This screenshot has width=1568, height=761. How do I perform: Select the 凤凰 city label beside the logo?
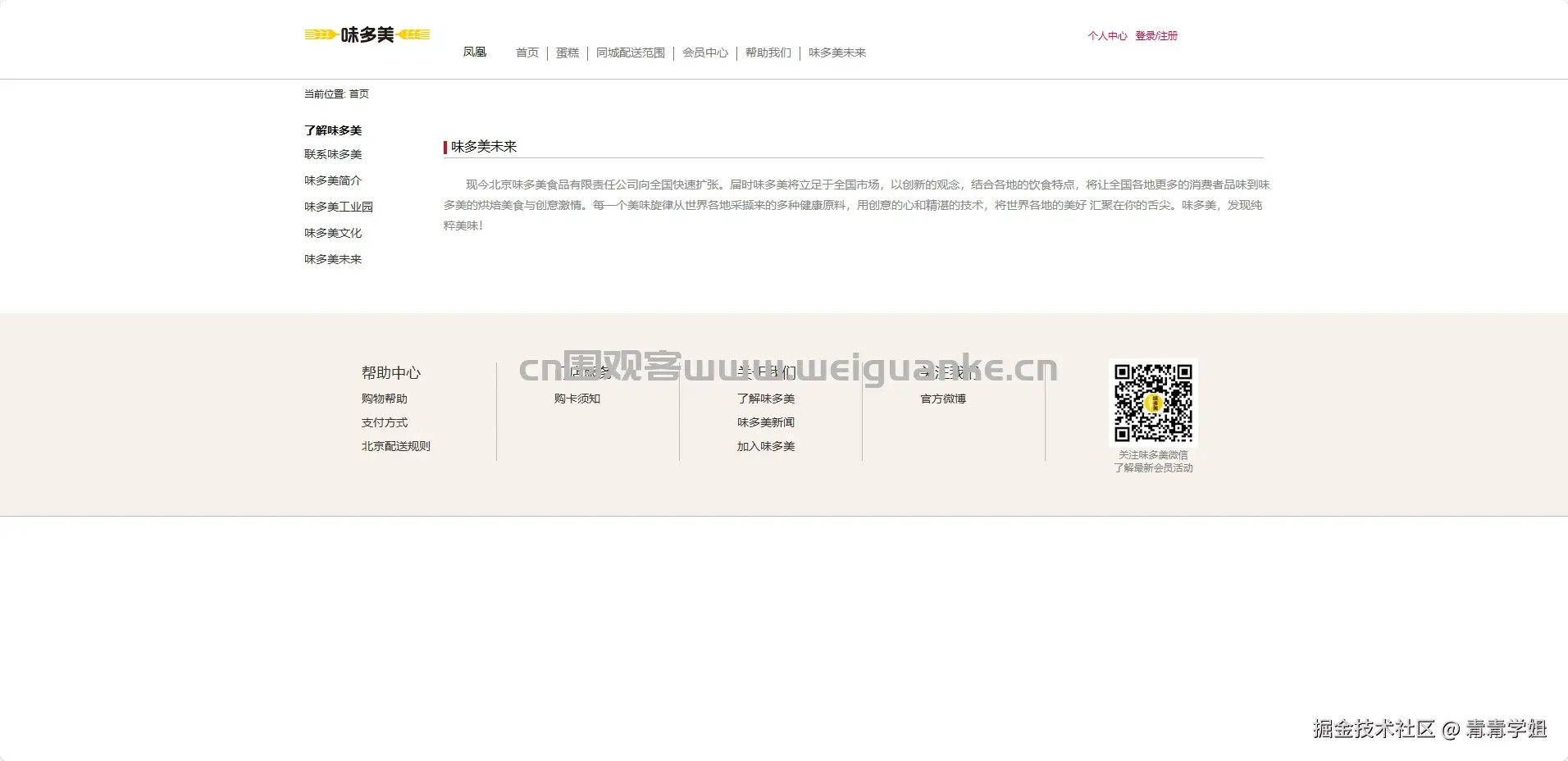point(475,52)
